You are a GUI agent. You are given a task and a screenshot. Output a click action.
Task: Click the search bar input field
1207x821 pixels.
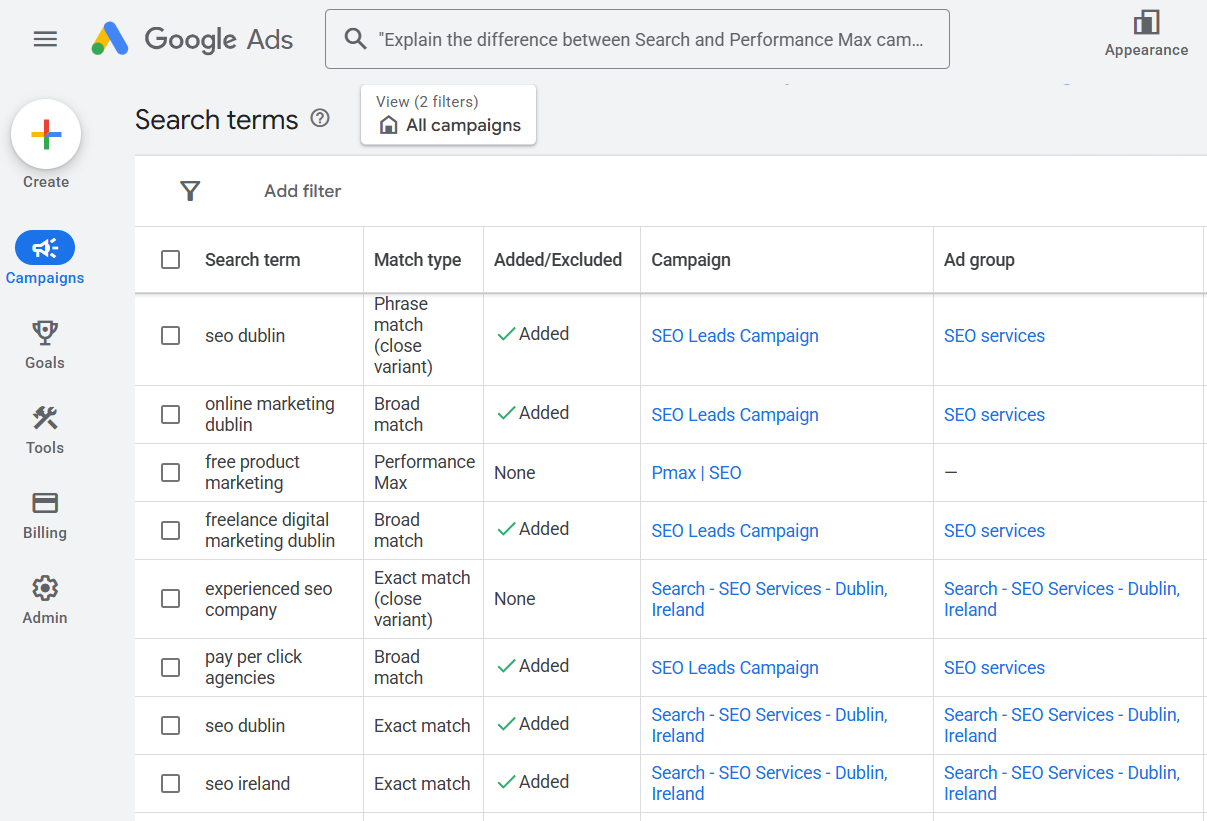point(637,39)
